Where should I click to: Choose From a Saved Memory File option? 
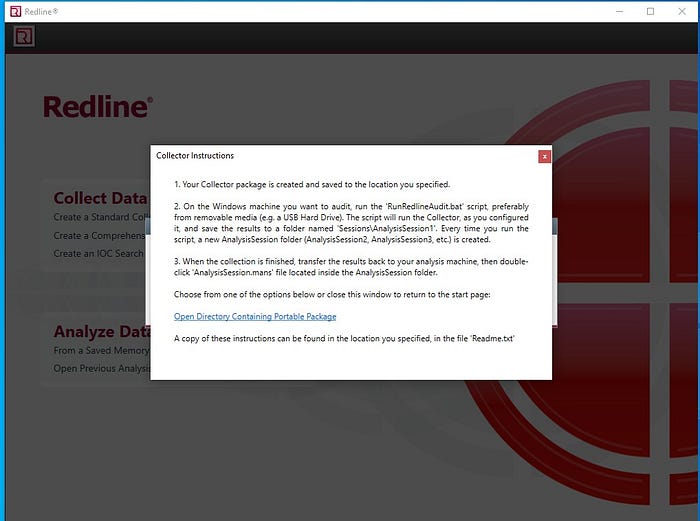click(x=102, y=350)
